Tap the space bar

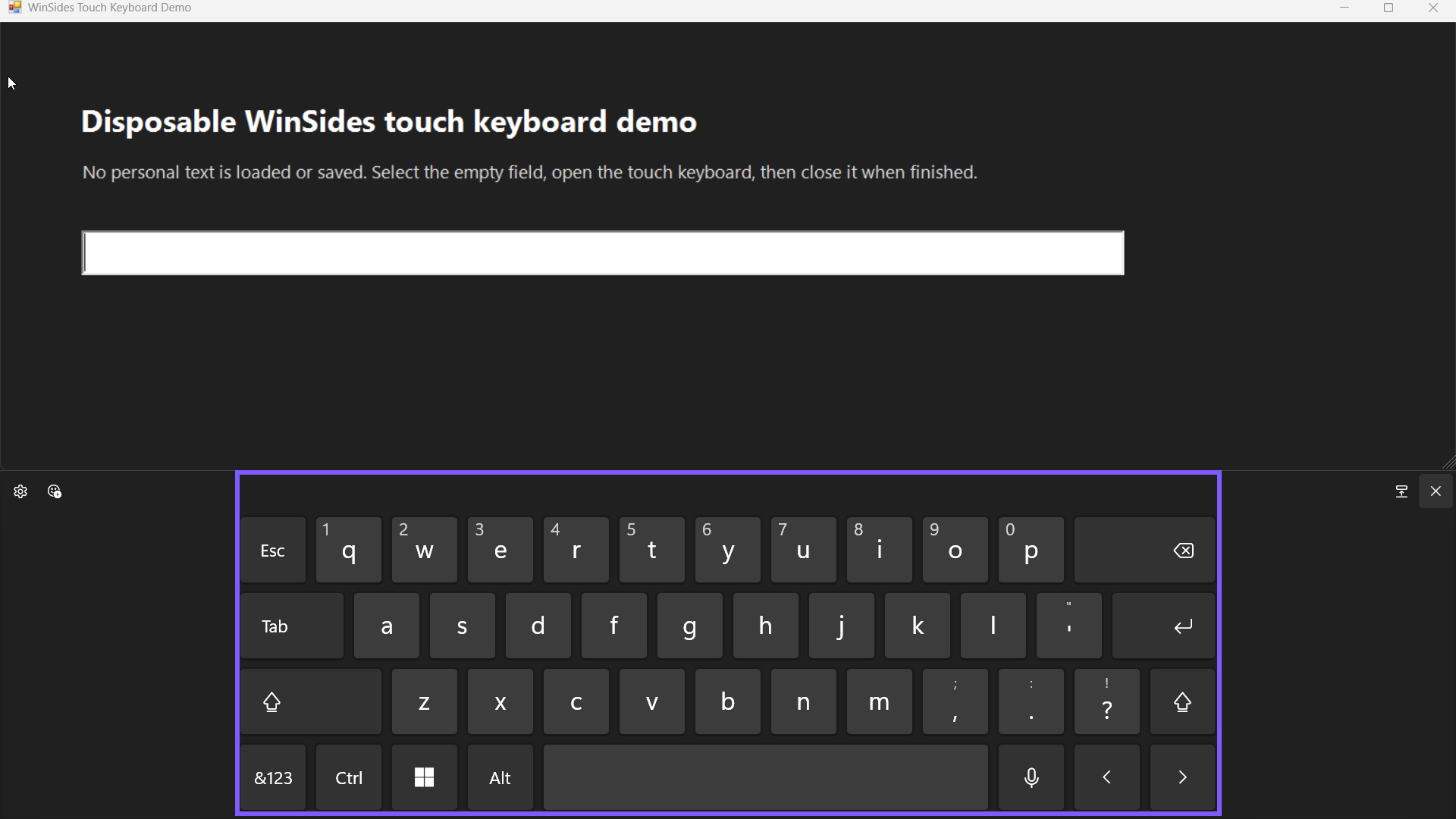[x=766, y=778]
